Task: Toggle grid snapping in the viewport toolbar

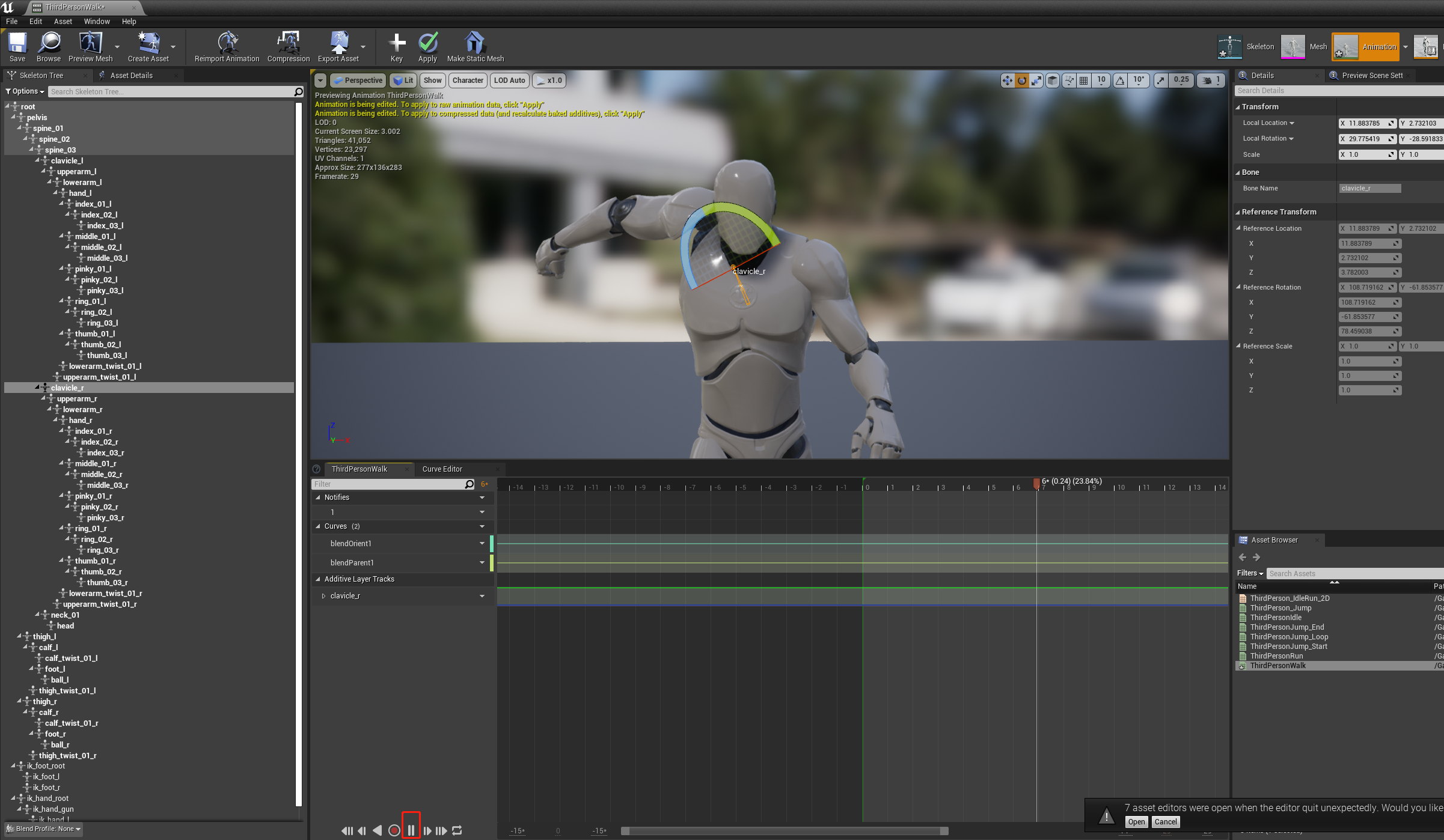Action: (x=1083, y=81)
